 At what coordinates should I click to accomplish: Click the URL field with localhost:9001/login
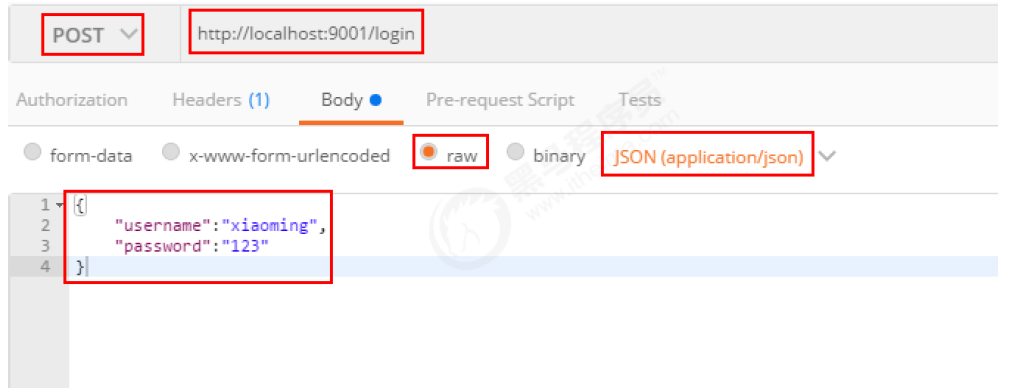306,33
